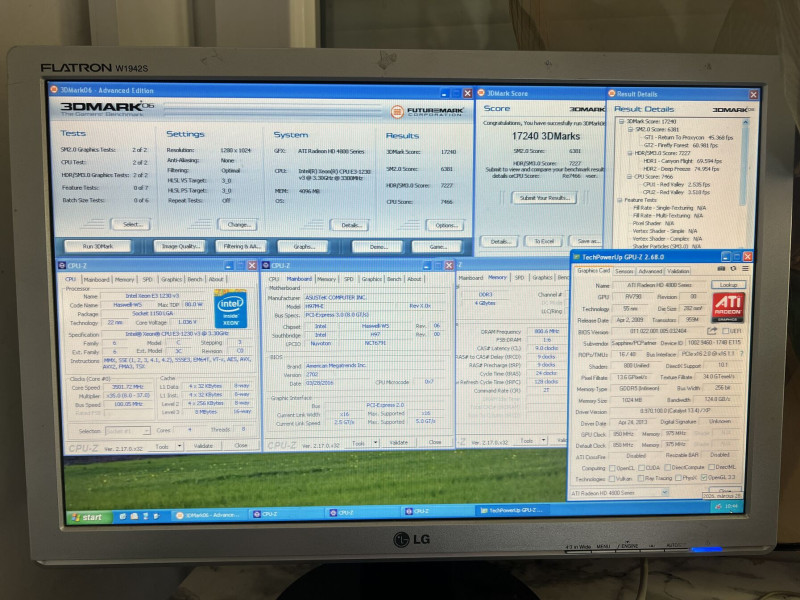The height and width of the screenshot is (600, 800).
Task: Click the system tray icon beside the clock
Action: [718, 507]
